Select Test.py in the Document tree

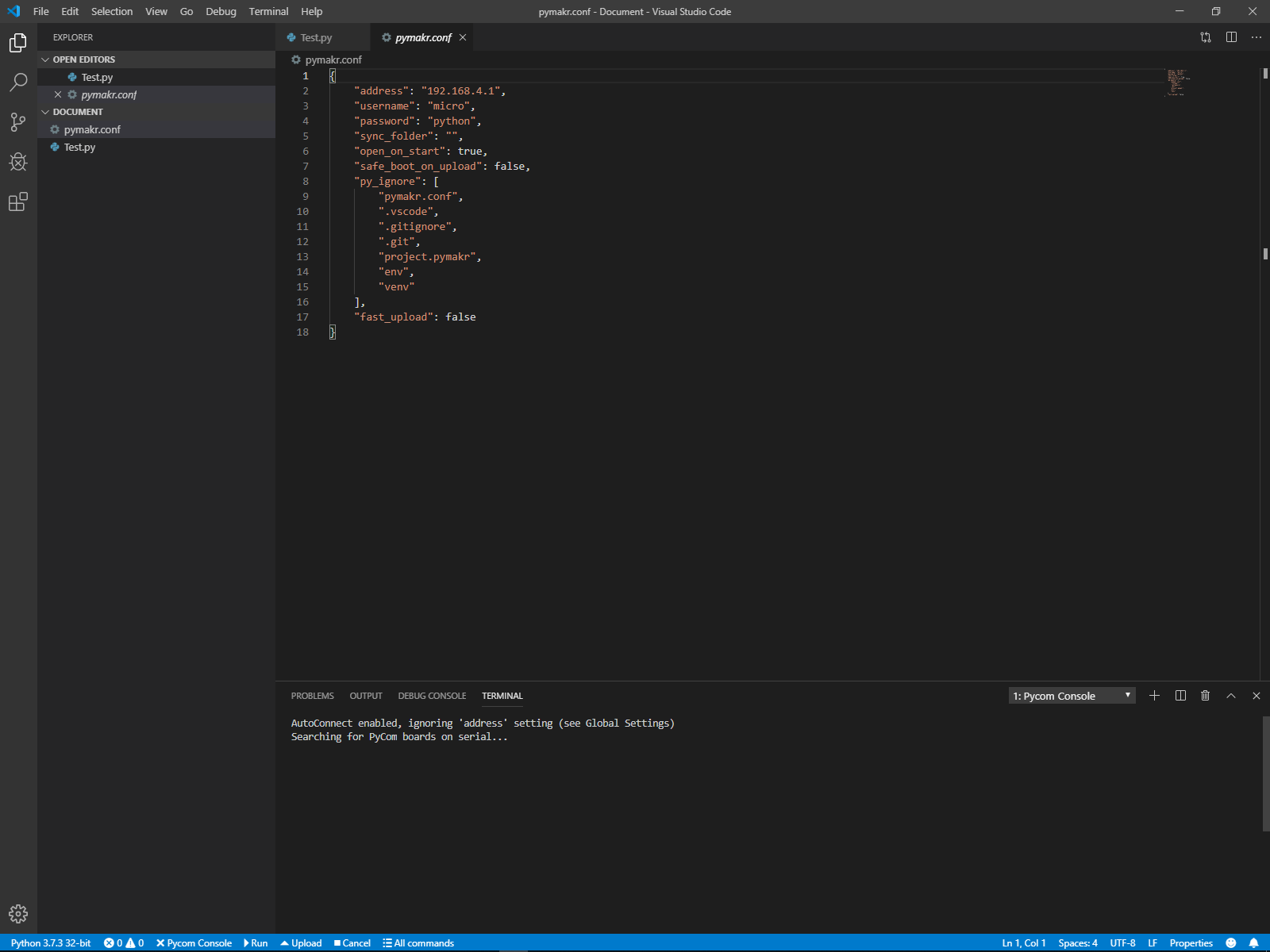click(x=79, y=147)
